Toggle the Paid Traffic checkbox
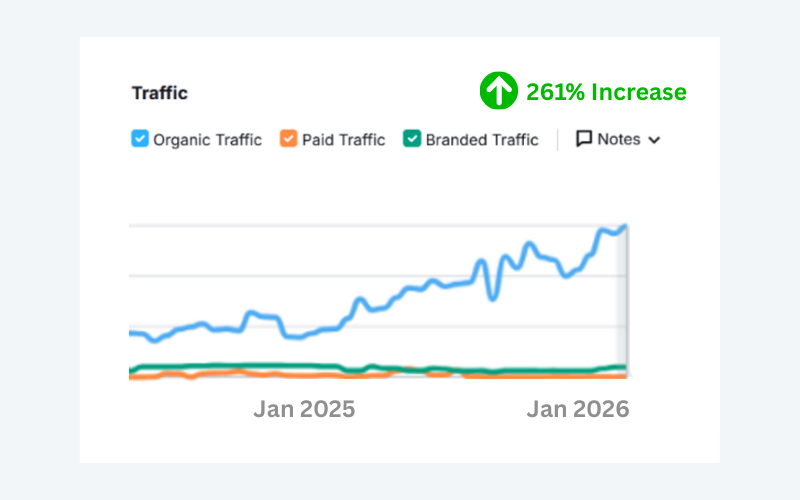Viewport: 800px width, 500px height. (x=288, y=139)
